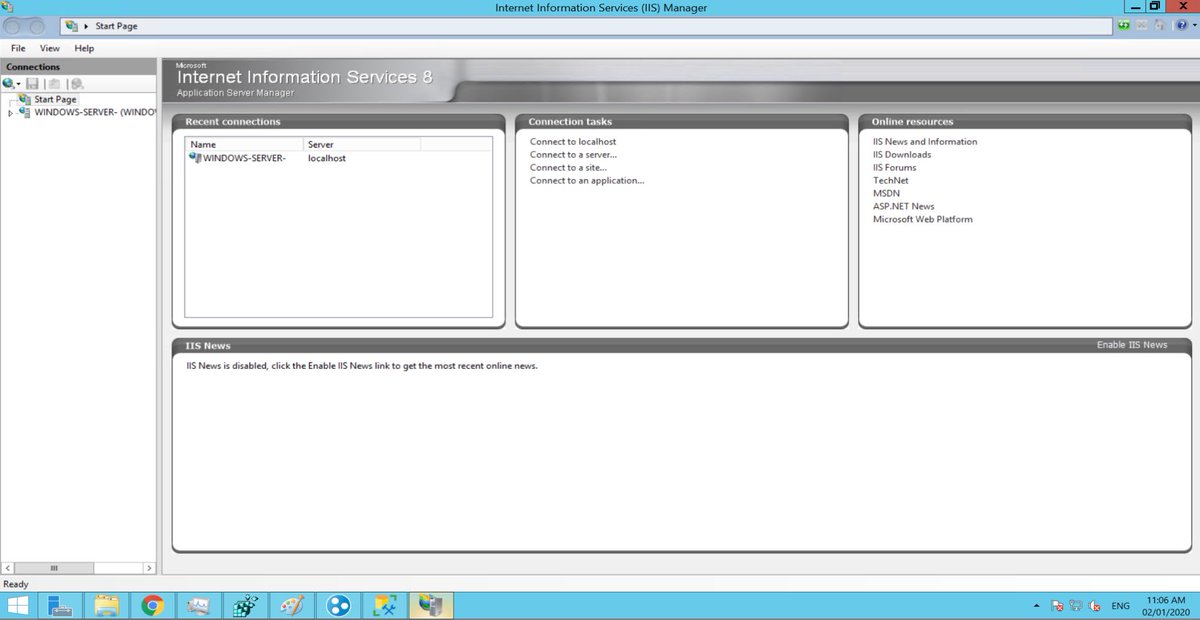Launch Google Chrome from the taskbar
The image size is (1200, 620).
pos(152,605)
